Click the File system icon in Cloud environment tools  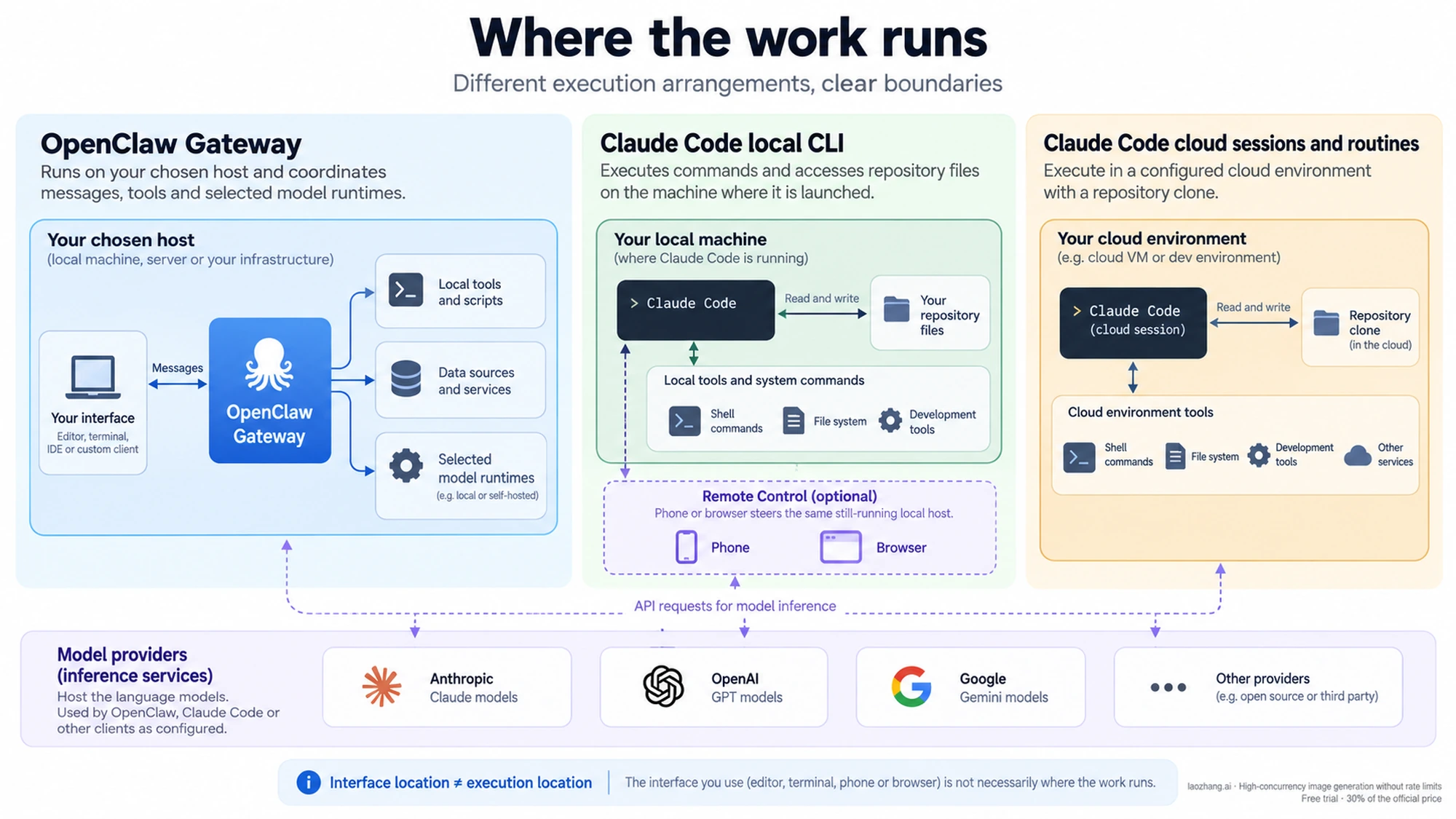pyautogui.click(x=1174, y=456)
